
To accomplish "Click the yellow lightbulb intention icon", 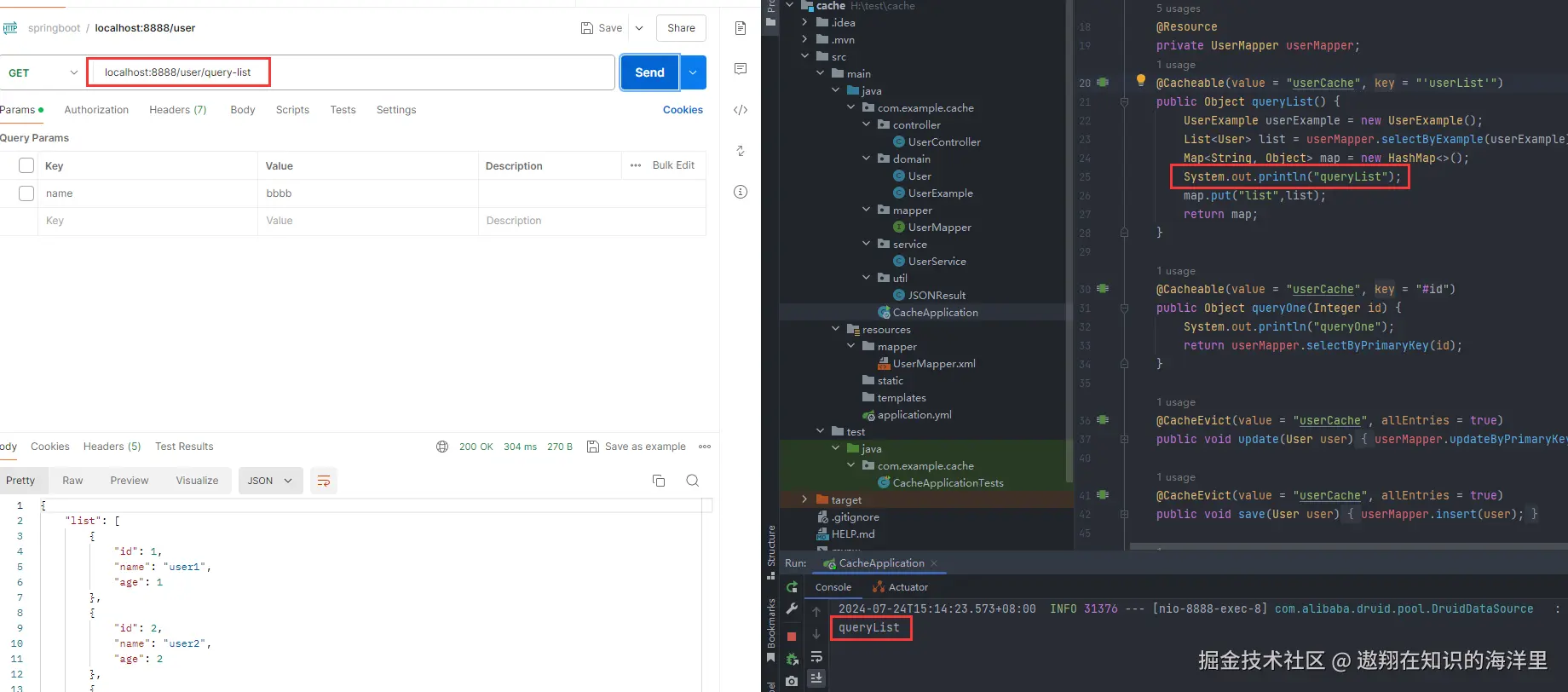I will click(1140, 80).
